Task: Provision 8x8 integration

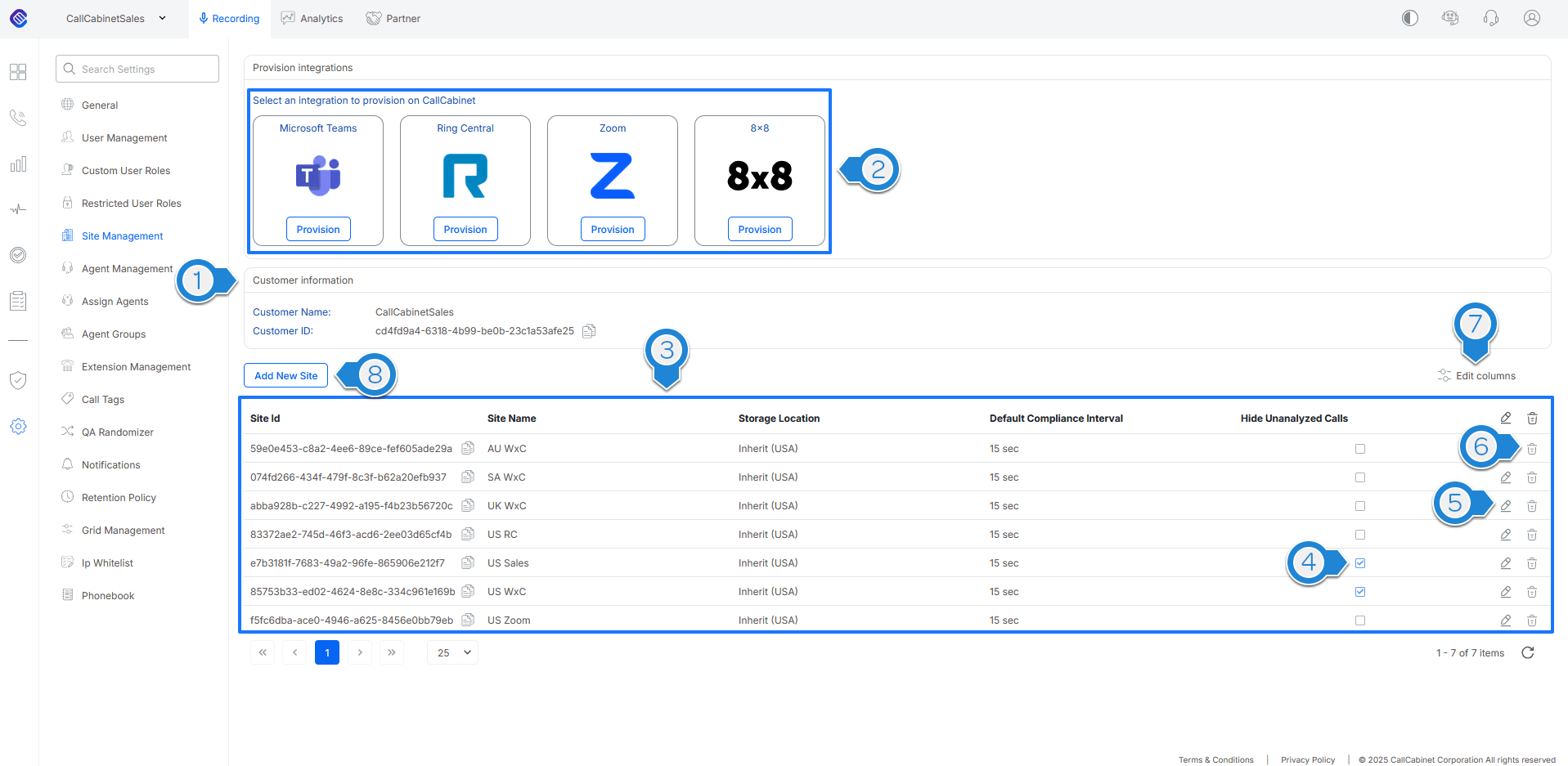Action: 760,229
